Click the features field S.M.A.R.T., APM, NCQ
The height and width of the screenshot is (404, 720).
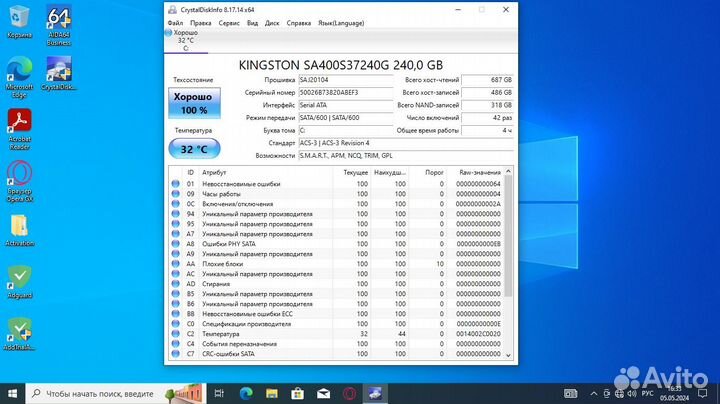click(x=406, y=156)
